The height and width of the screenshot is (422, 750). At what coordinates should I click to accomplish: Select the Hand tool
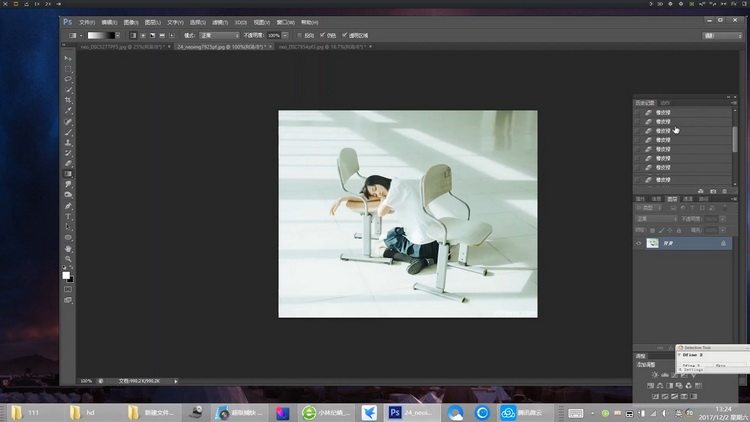pyautogui.click(x=68, y=249)
